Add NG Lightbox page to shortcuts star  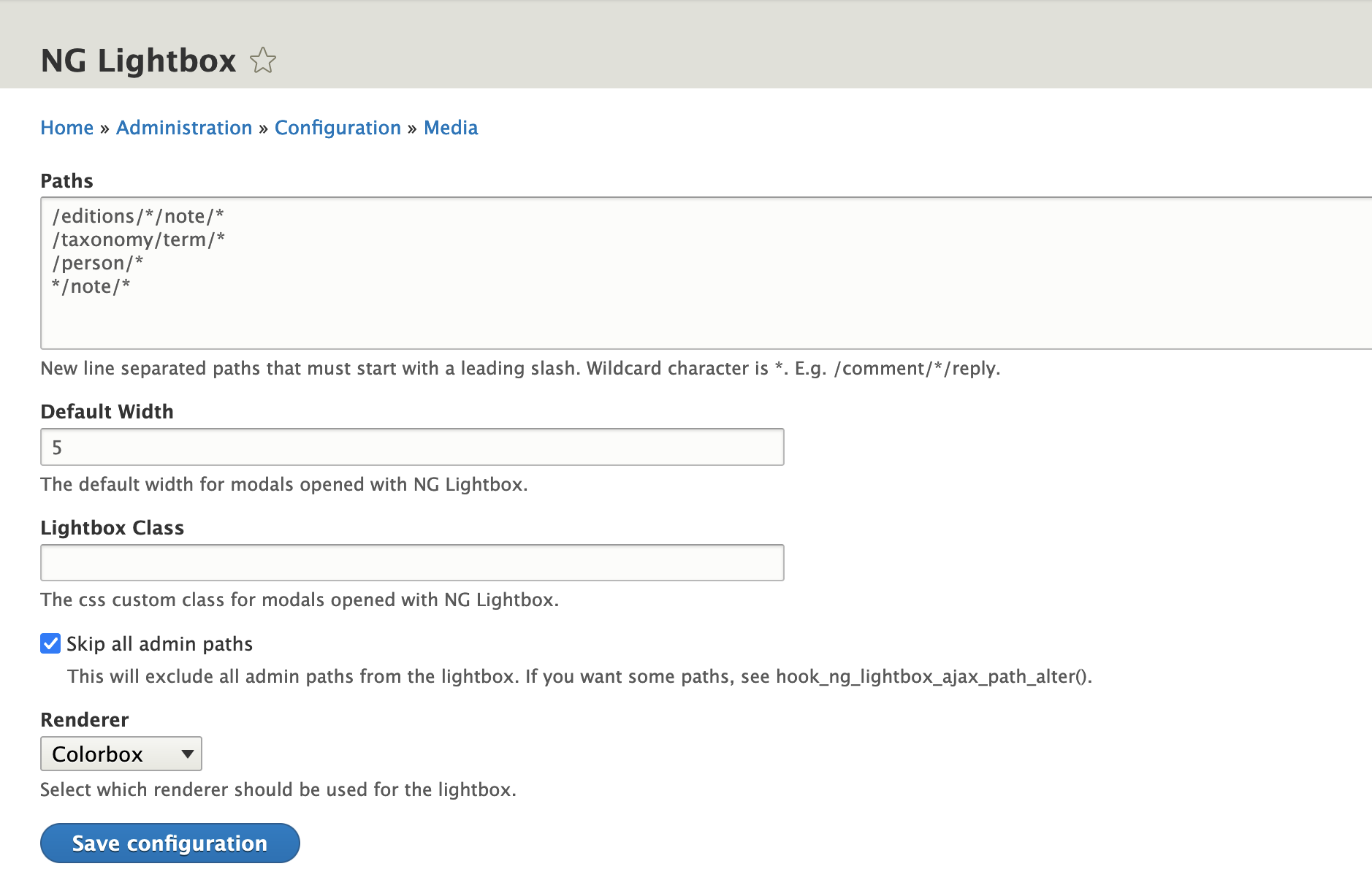pos(263,61)
